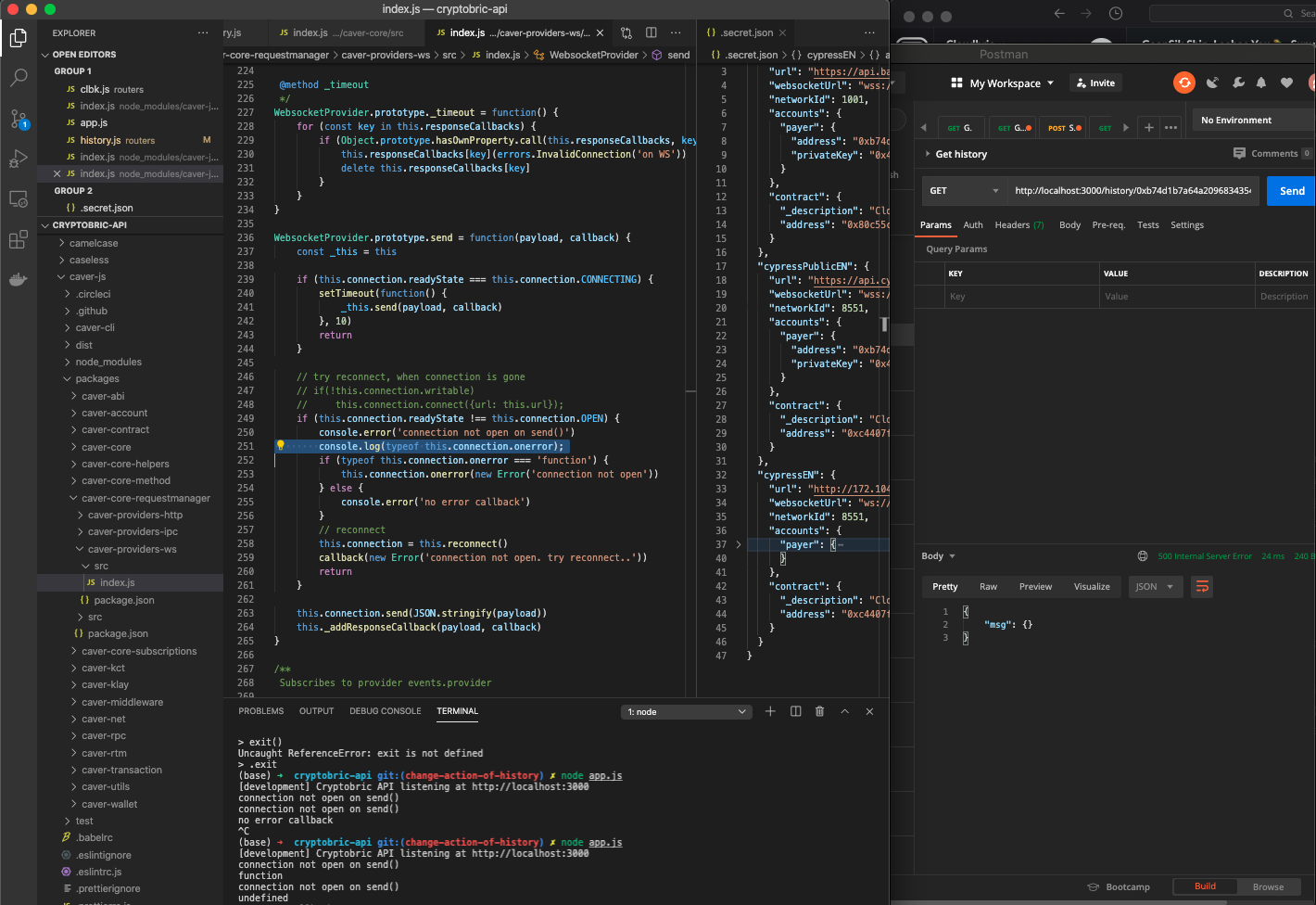Expand the caver-abi folder

pyautogui.click(x=102, y=396)
